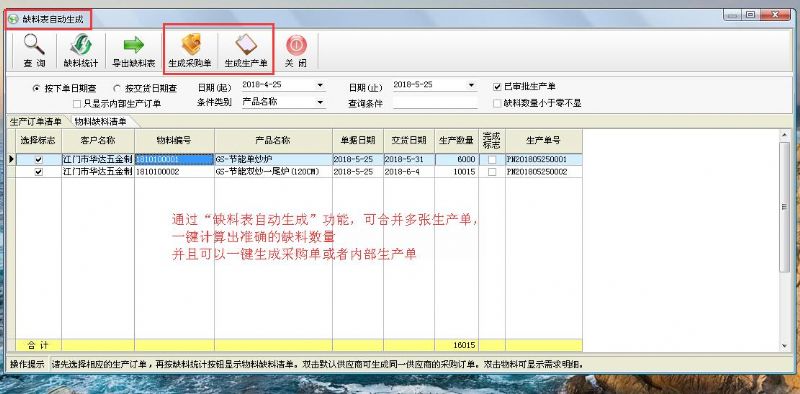Click the 查询 magnifier toolbar icon
The image size is (800, 394).
pos(34,45)
